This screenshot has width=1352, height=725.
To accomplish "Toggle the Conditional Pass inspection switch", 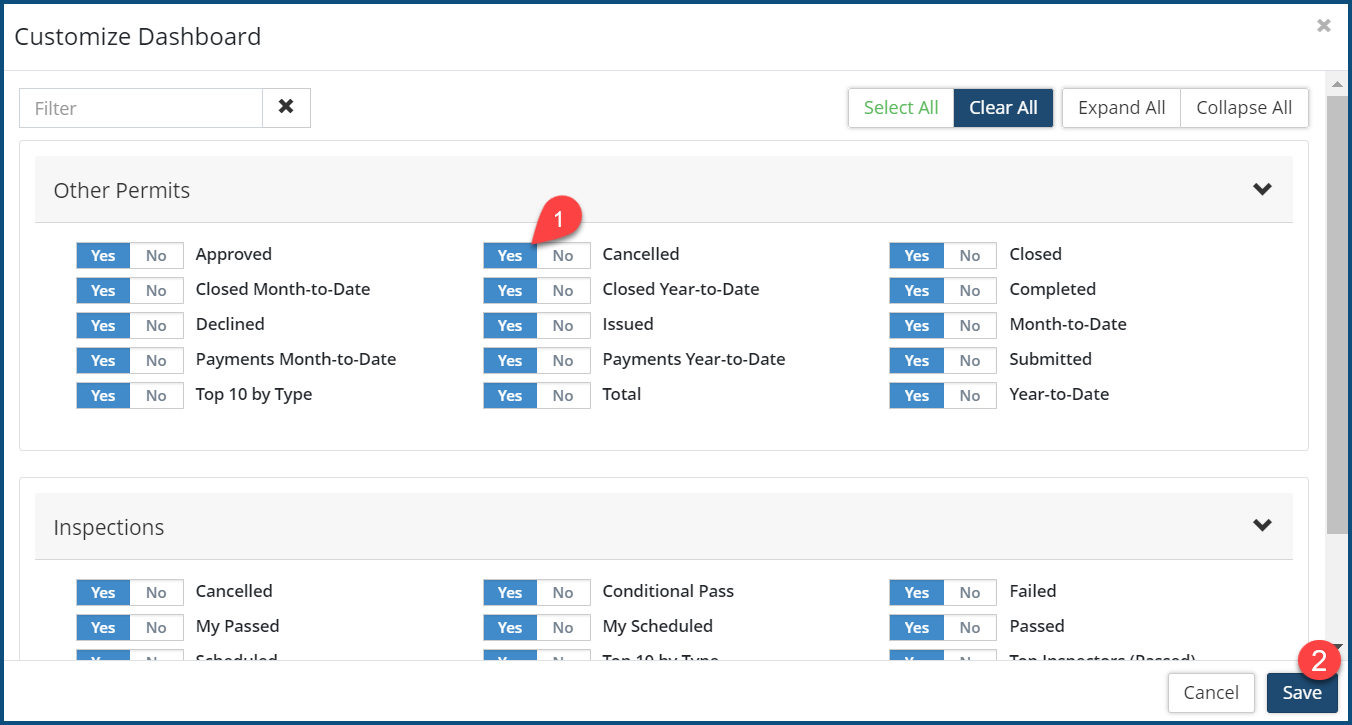I will [x=537, y=593].
